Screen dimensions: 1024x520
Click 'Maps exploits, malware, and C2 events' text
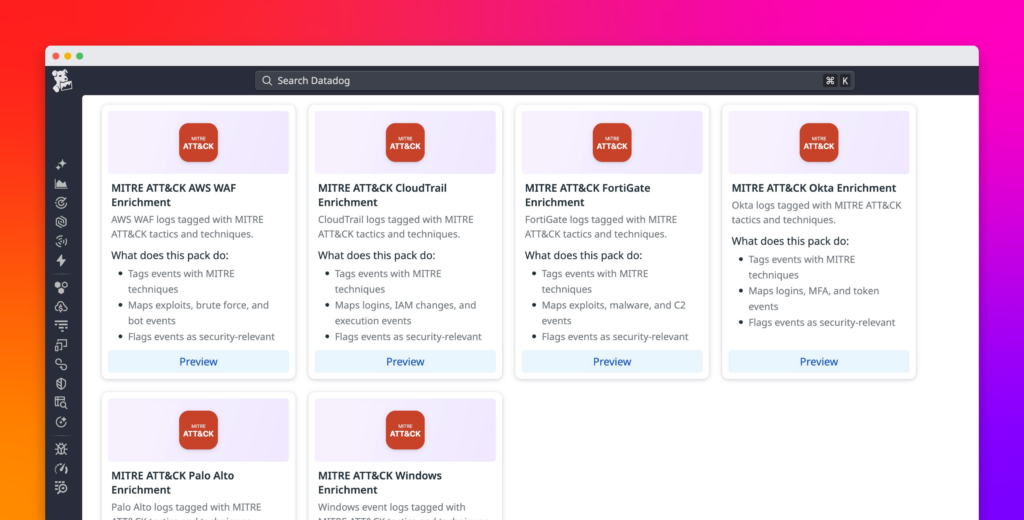614,313
